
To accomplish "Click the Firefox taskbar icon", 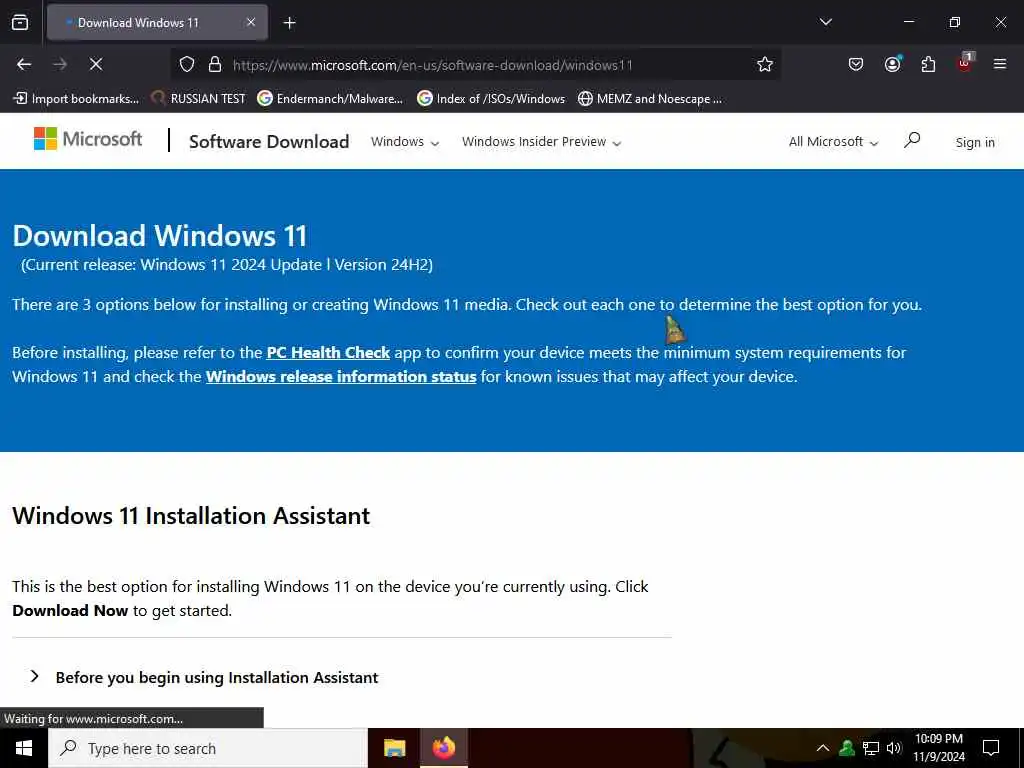I will pyautogui.click(x=443, y=748).
